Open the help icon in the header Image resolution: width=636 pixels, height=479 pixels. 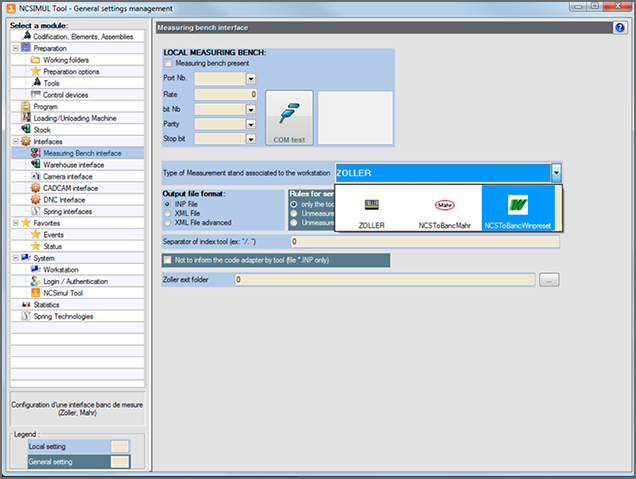coord(620,27)
